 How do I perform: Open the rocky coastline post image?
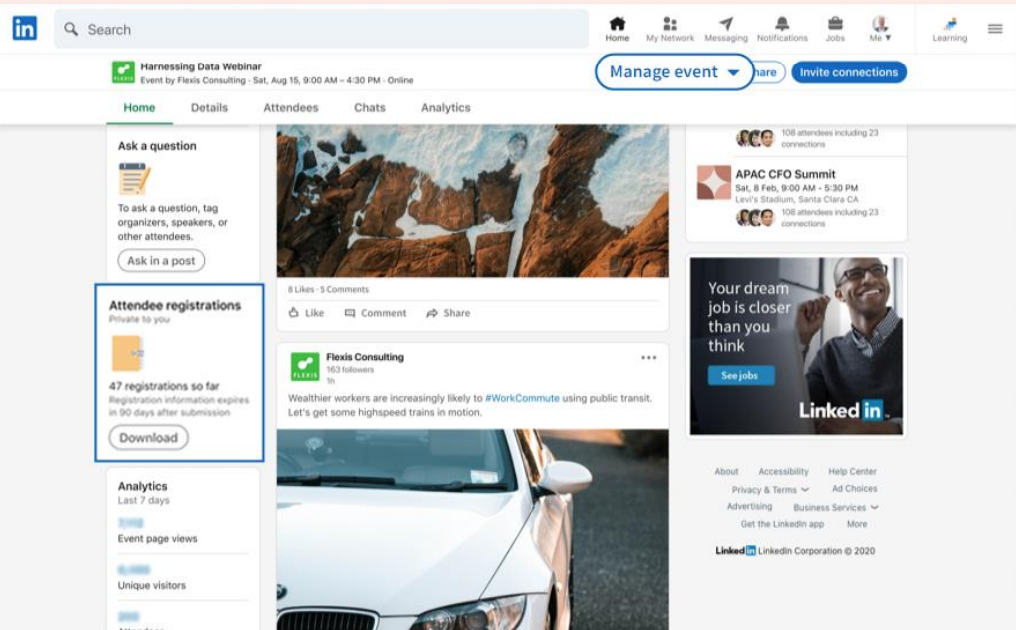click(x=473, y=201)
